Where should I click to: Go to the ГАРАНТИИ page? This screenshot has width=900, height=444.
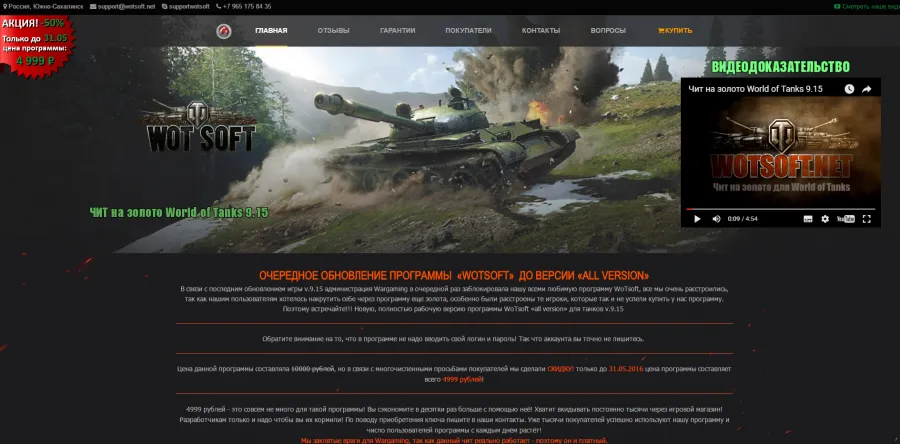[x=397, y=31]
